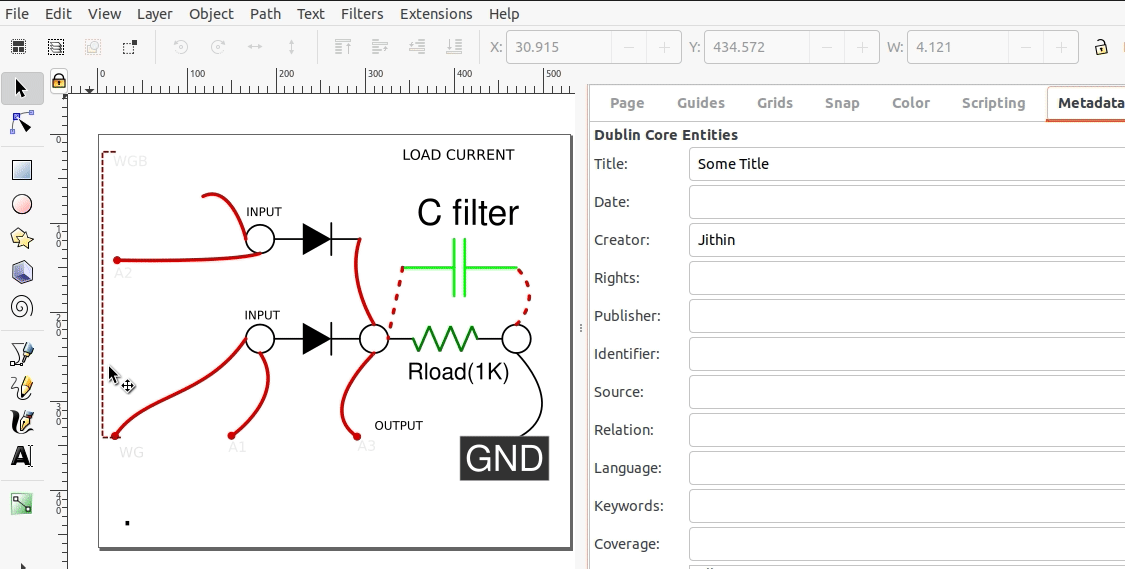Viewport: 1125px width, 569px height.
Task: Select the Node editing tool
Action: tap(21, 123)
